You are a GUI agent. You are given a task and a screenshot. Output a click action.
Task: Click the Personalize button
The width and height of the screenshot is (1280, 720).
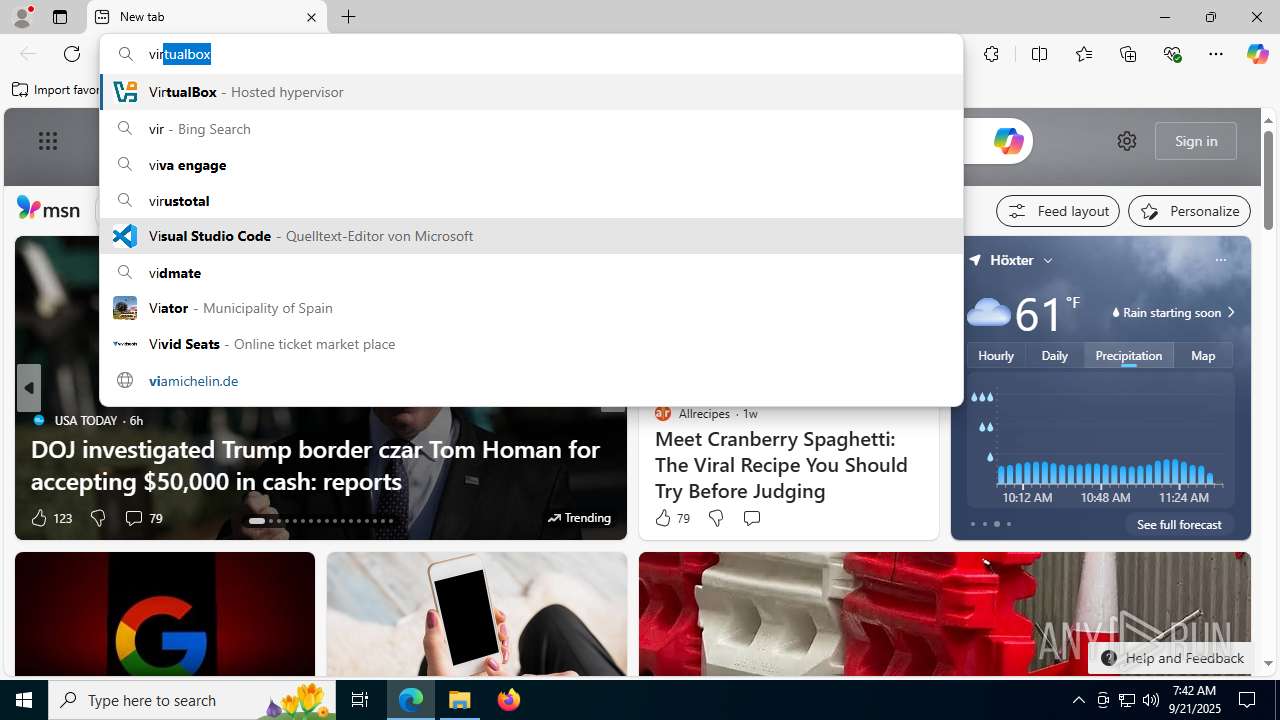pos(1189,211)
